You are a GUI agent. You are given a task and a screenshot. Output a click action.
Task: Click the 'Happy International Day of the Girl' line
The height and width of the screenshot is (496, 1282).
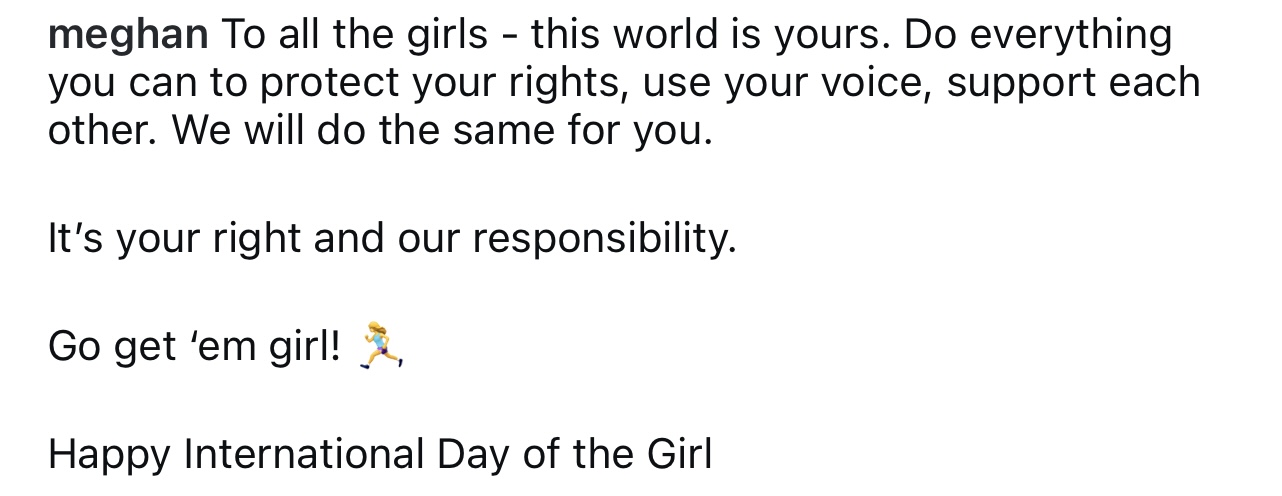pyautogui.click(x=380, y=454)
